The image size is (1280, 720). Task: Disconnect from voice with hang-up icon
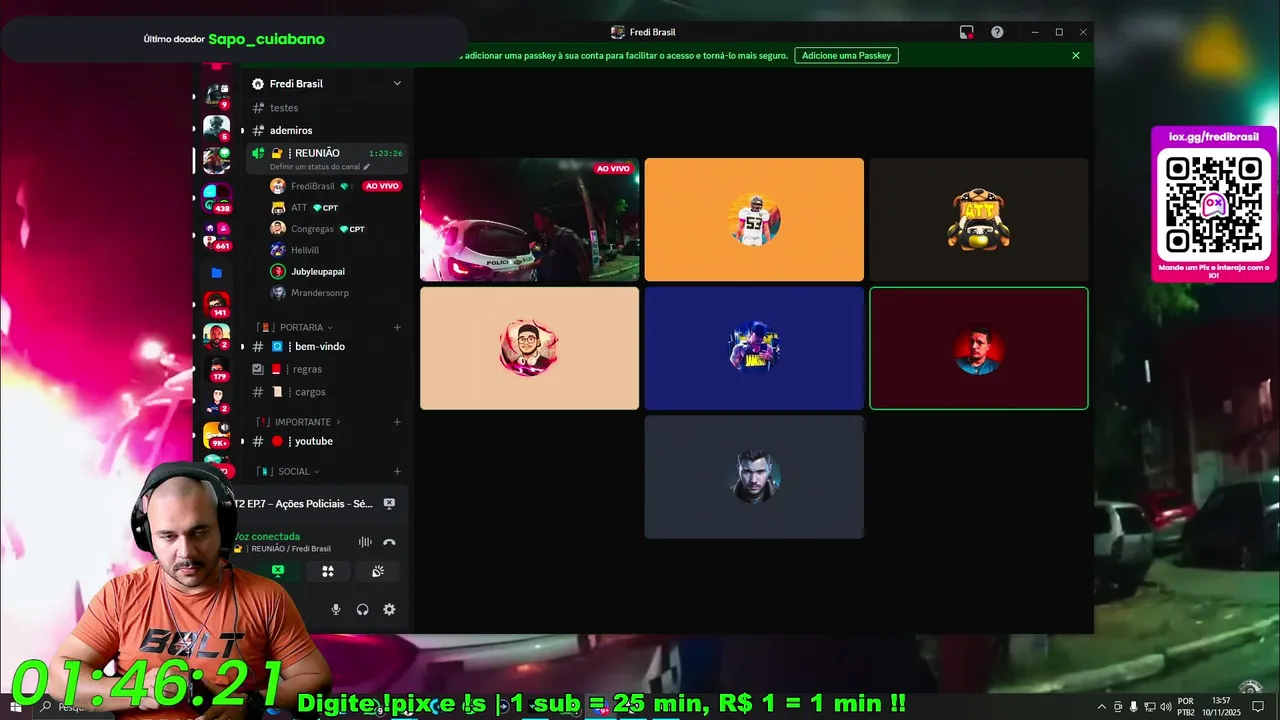[389, 542]
